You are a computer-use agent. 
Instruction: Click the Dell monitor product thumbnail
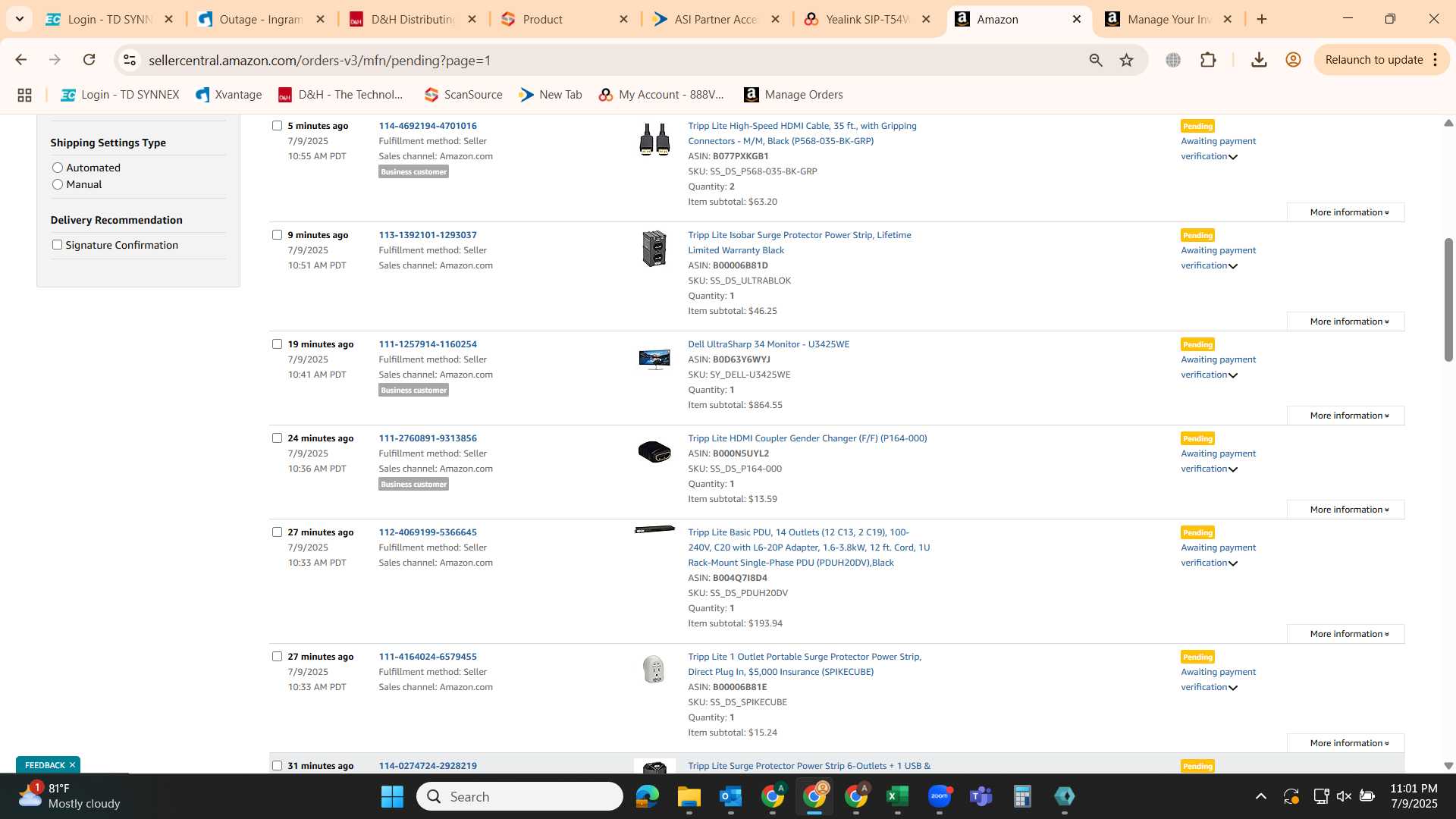click(x=654, y=359)
